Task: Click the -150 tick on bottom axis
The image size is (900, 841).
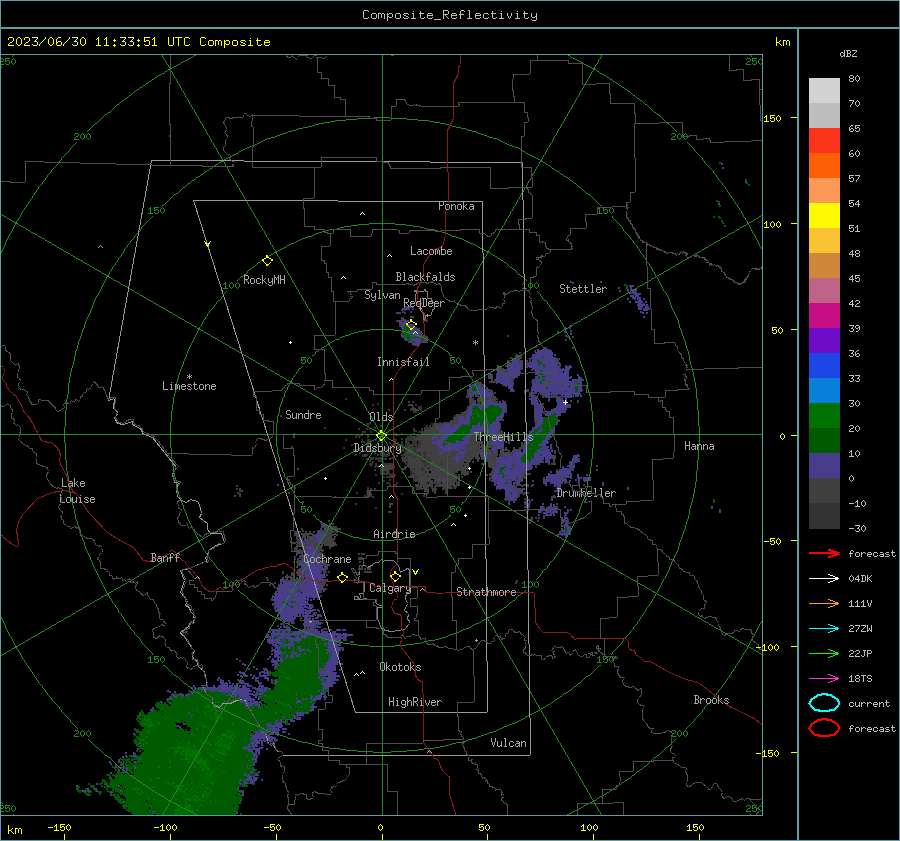Action: click(59, 827)
